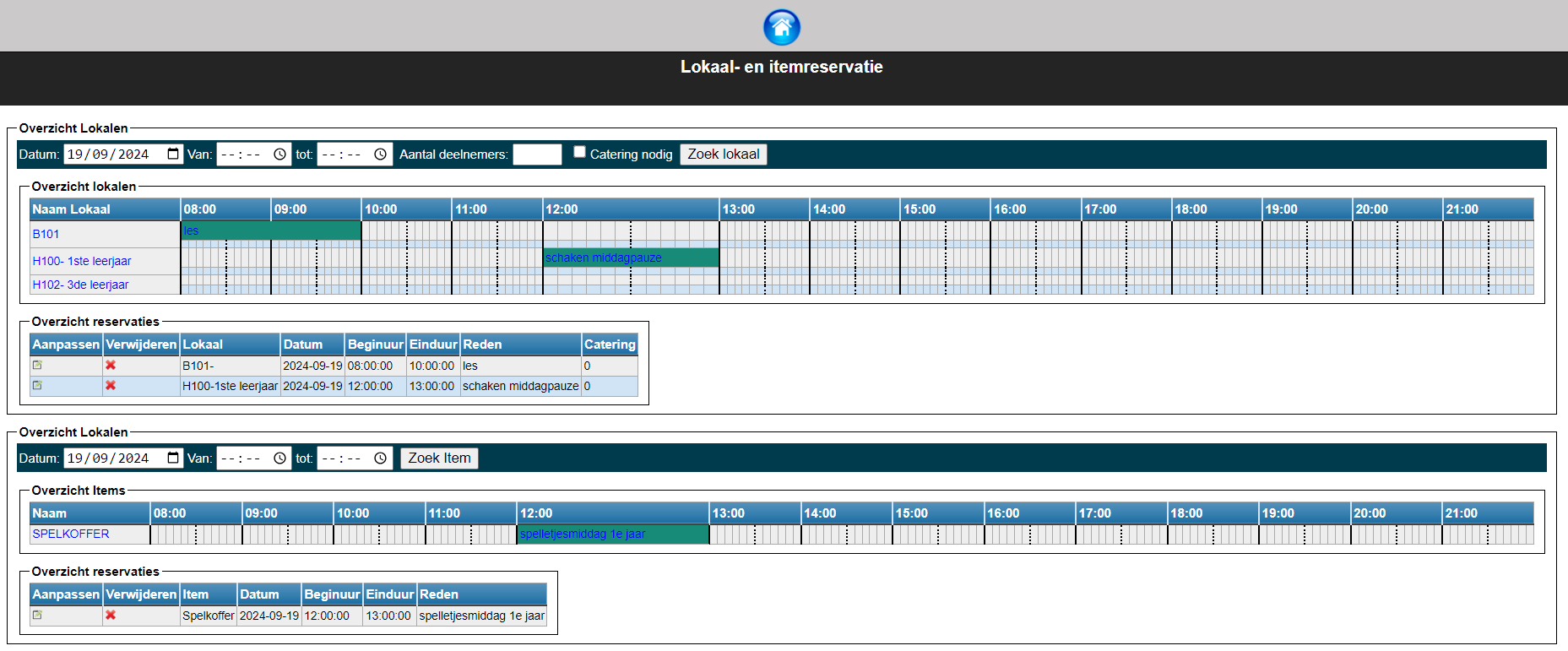The width and height of the screenshot is (1568, 651).
Task: Click the 12:00 header in lokalen timeline
Action: (631, 209)
